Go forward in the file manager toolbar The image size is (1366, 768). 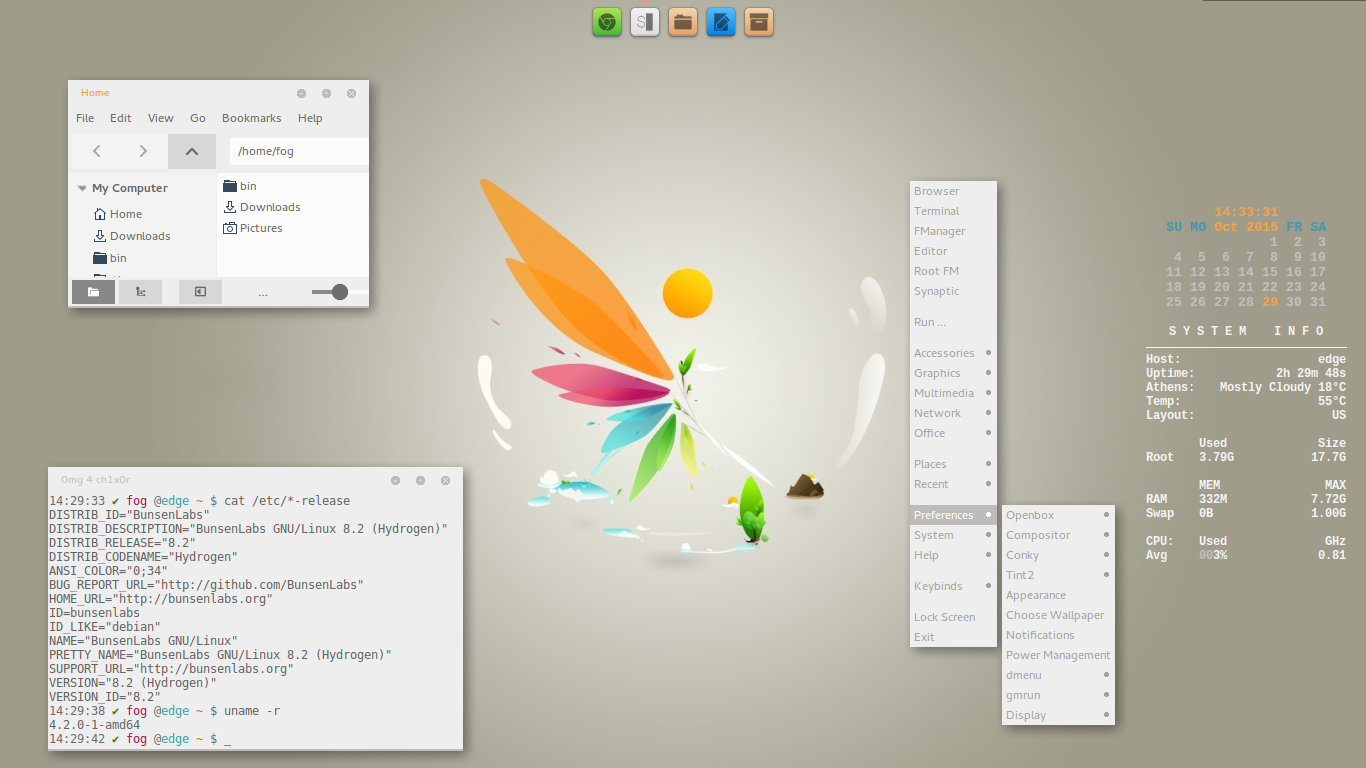tap(143, 151)
